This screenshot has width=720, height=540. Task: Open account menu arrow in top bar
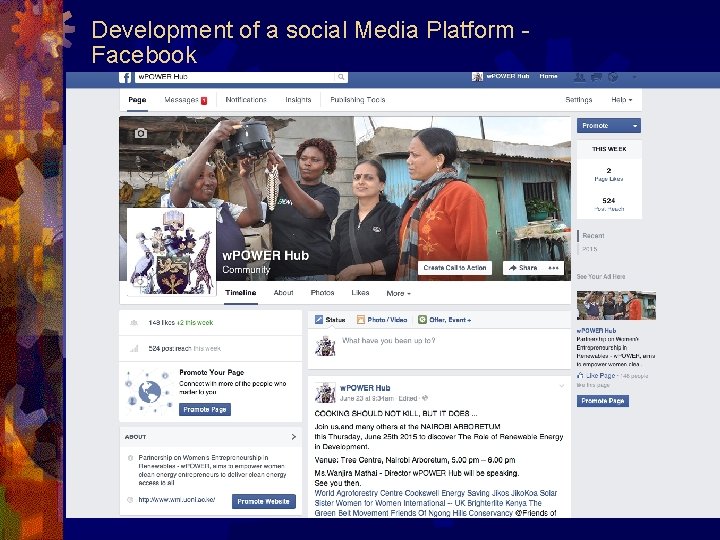635,77
